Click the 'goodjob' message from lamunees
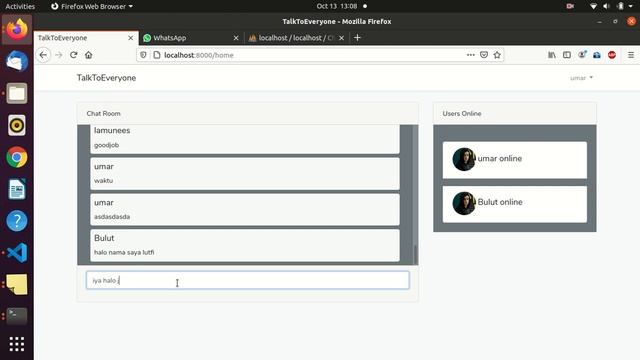 click(x=107, y=145)
